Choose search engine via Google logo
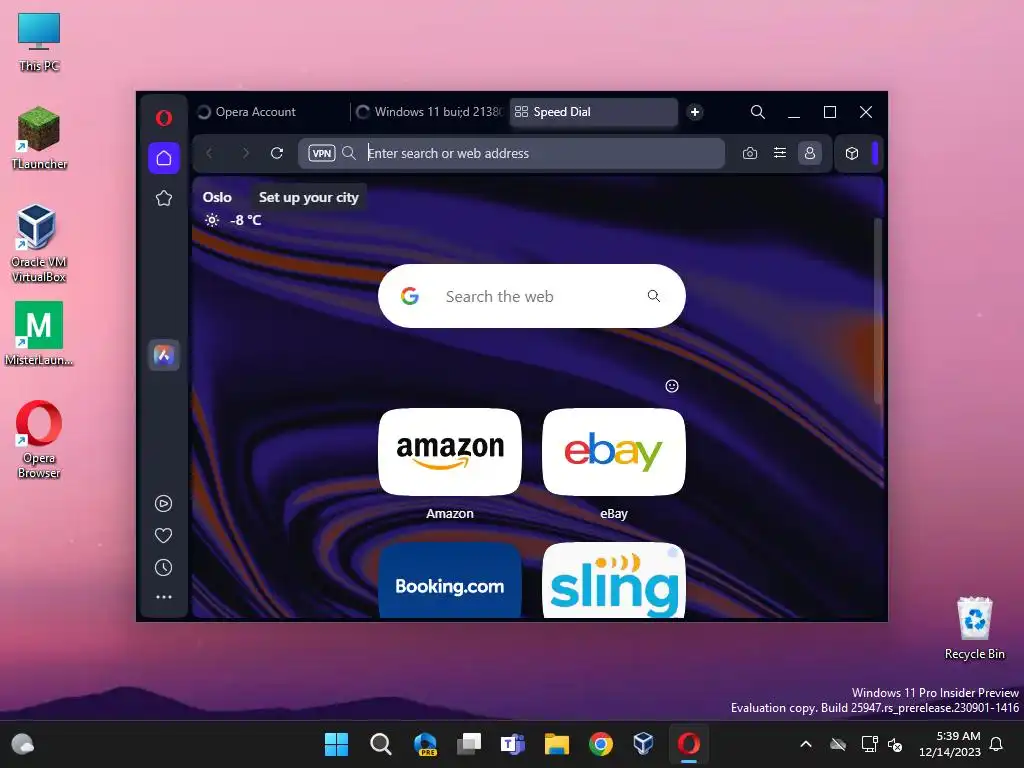This screenshot has width=1024, height=768. 410,296
